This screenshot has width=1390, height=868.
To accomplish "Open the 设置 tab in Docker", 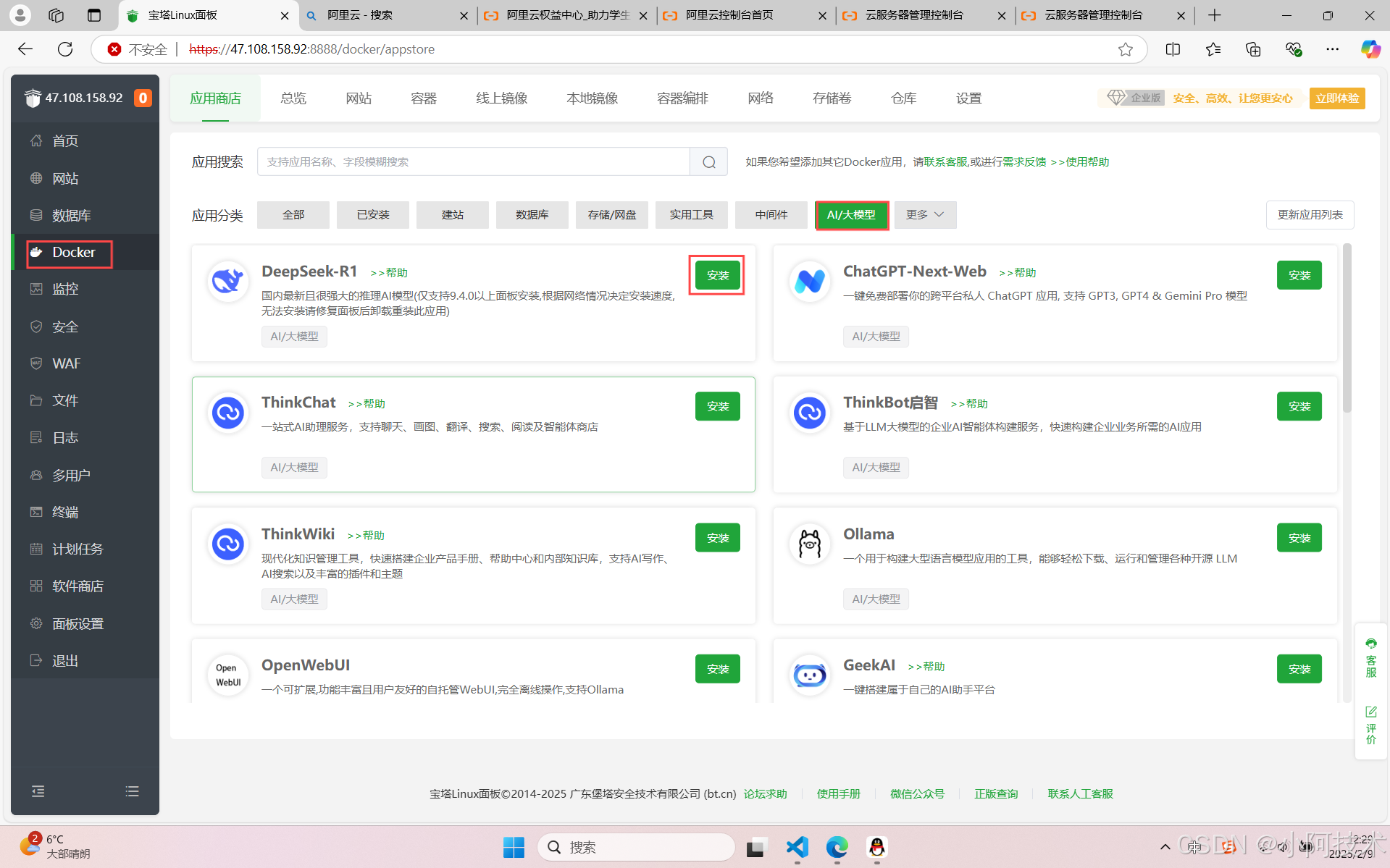I will [968, 98].
